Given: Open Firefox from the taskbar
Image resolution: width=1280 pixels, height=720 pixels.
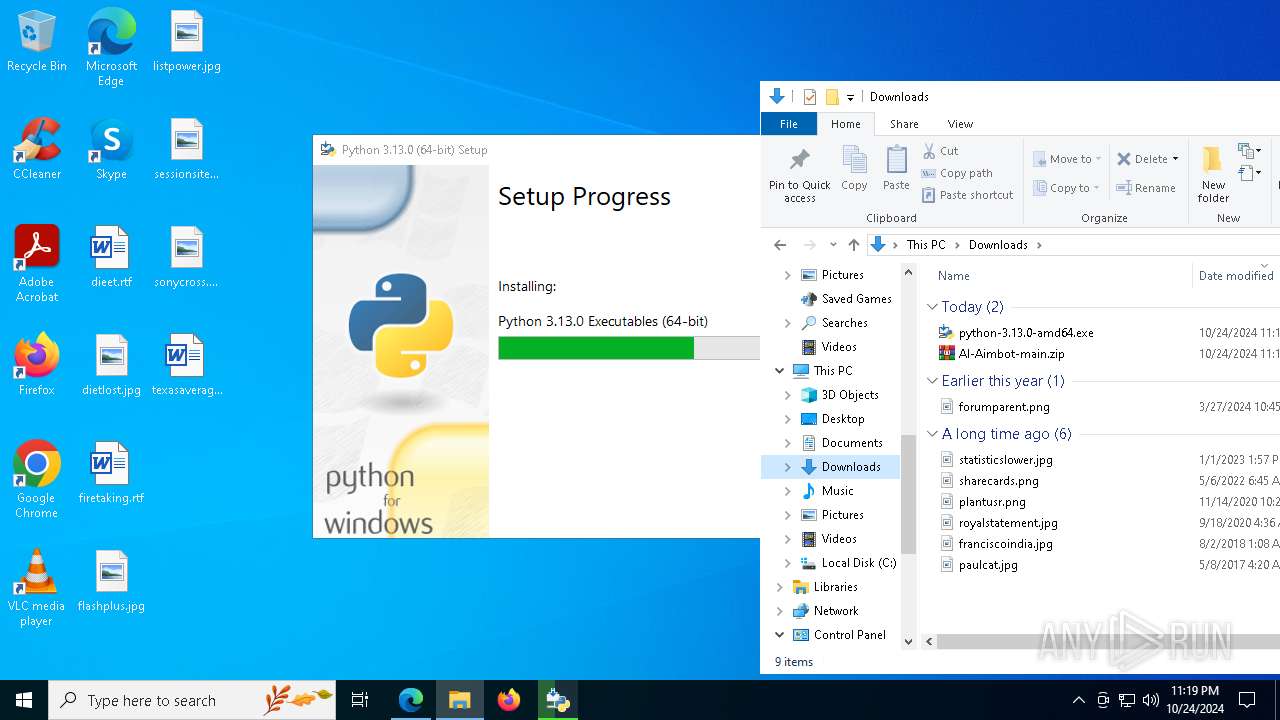Looking at the screenshot, I should (x=509, y=700).
